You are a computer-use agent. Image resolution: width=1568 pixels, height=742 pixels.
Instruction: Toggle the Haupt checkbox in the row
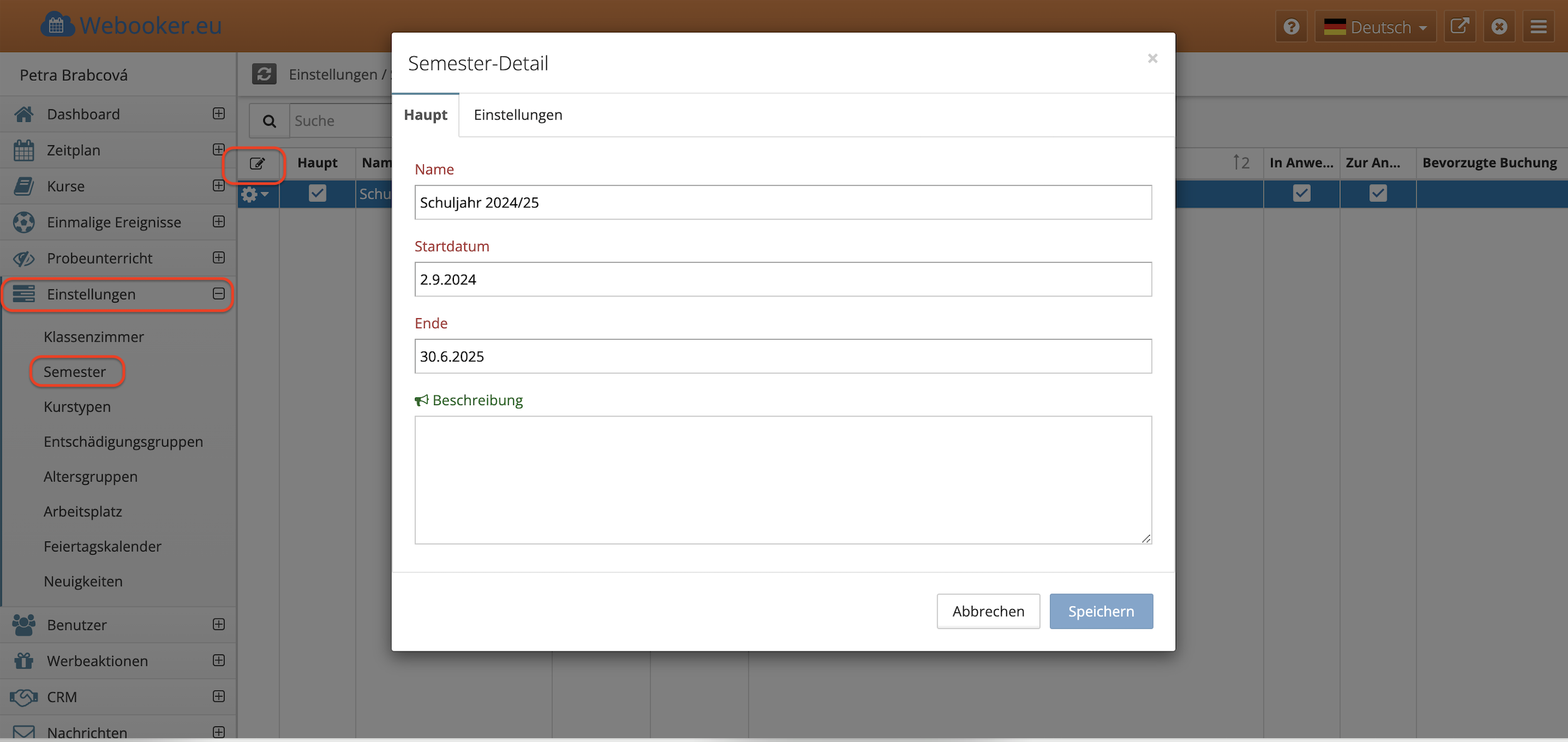click(x=317, y=193)
